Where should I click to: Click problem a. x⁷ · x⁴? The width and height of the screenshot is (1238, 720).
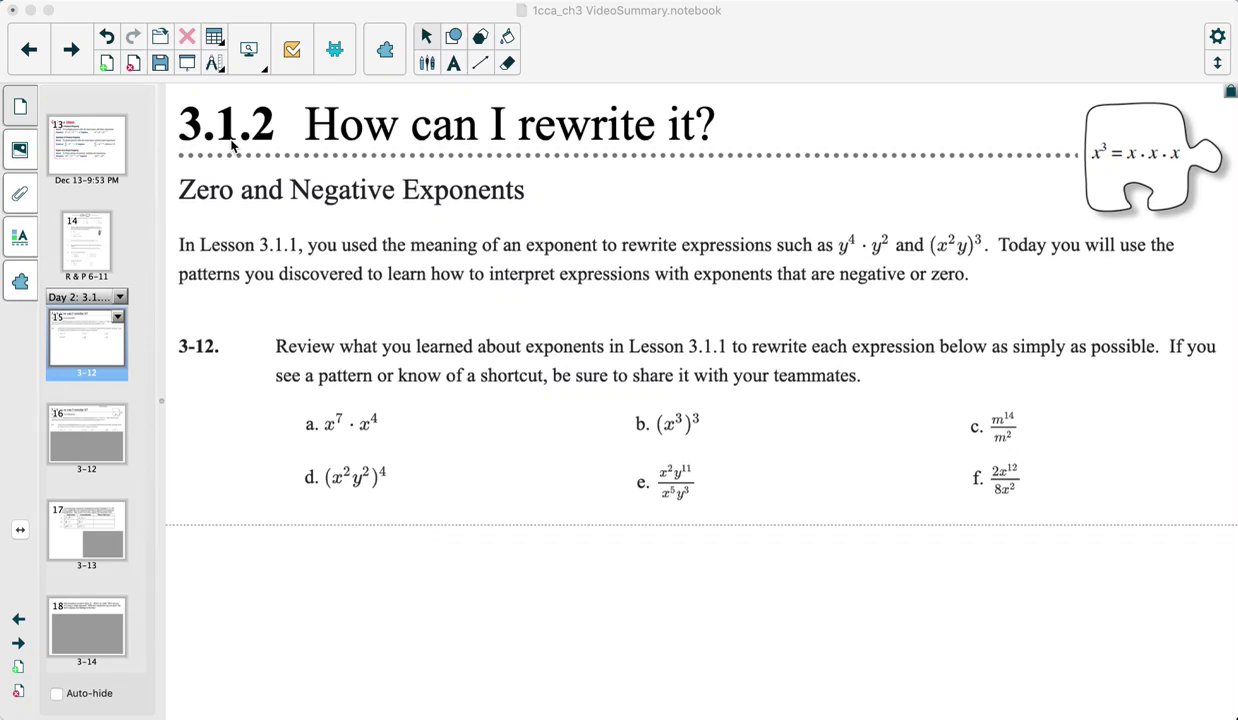point(342,424)
